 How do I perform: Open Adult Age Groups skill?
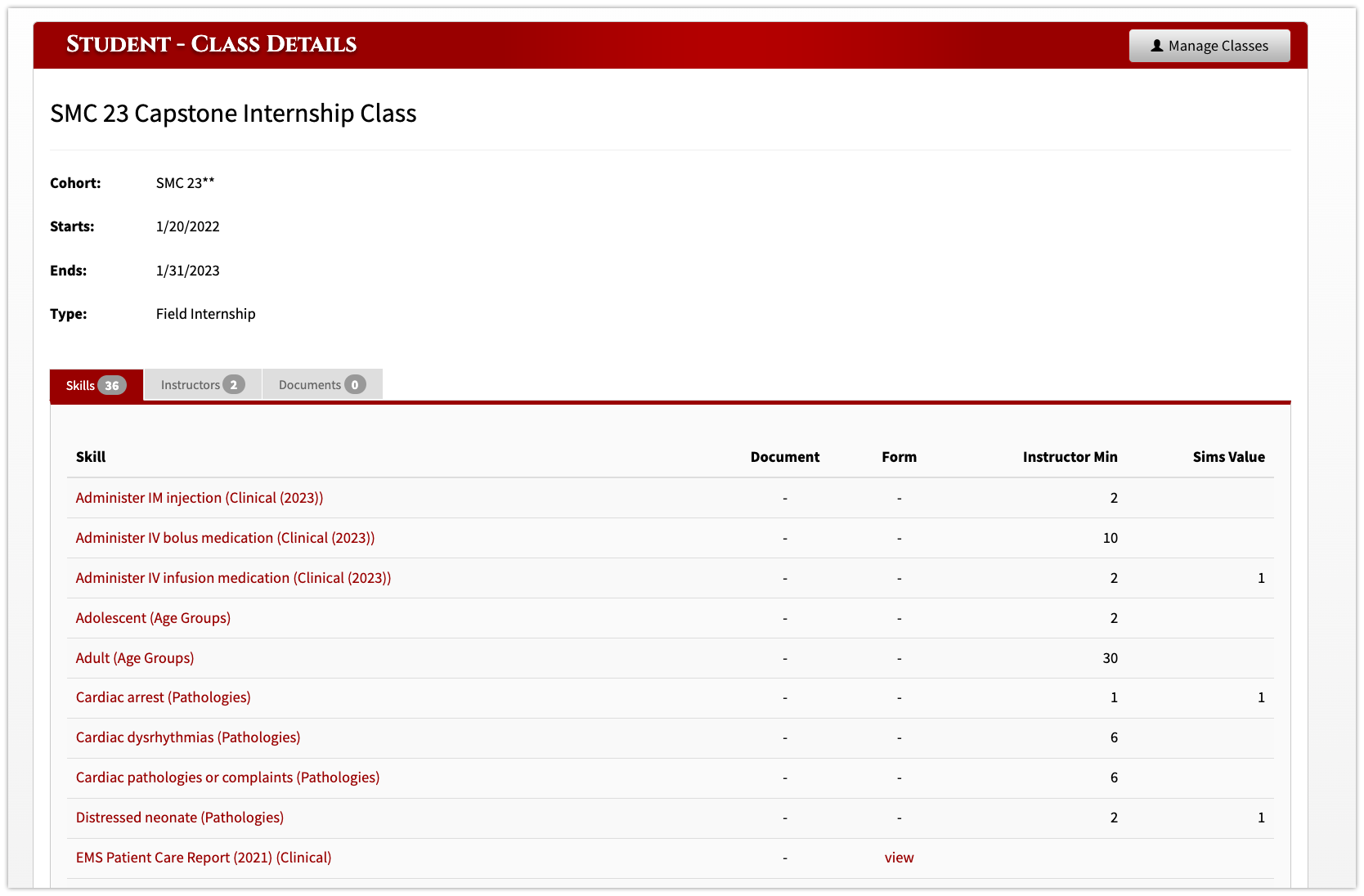pos(134,658)
